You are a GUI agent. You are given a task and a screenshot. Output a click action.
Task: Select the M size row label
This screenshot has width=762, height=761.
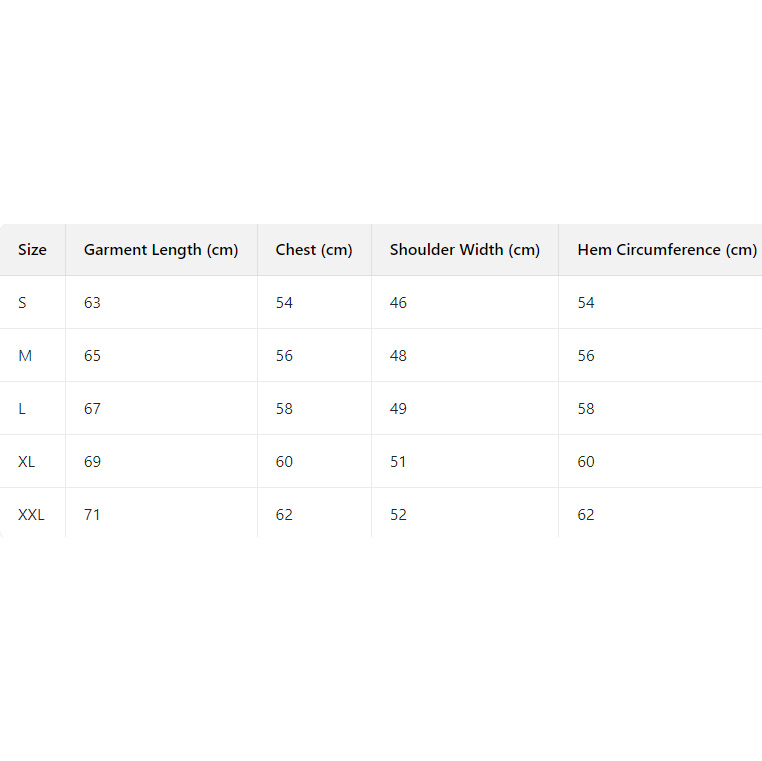pyautogui.click(x=25, y=356)
